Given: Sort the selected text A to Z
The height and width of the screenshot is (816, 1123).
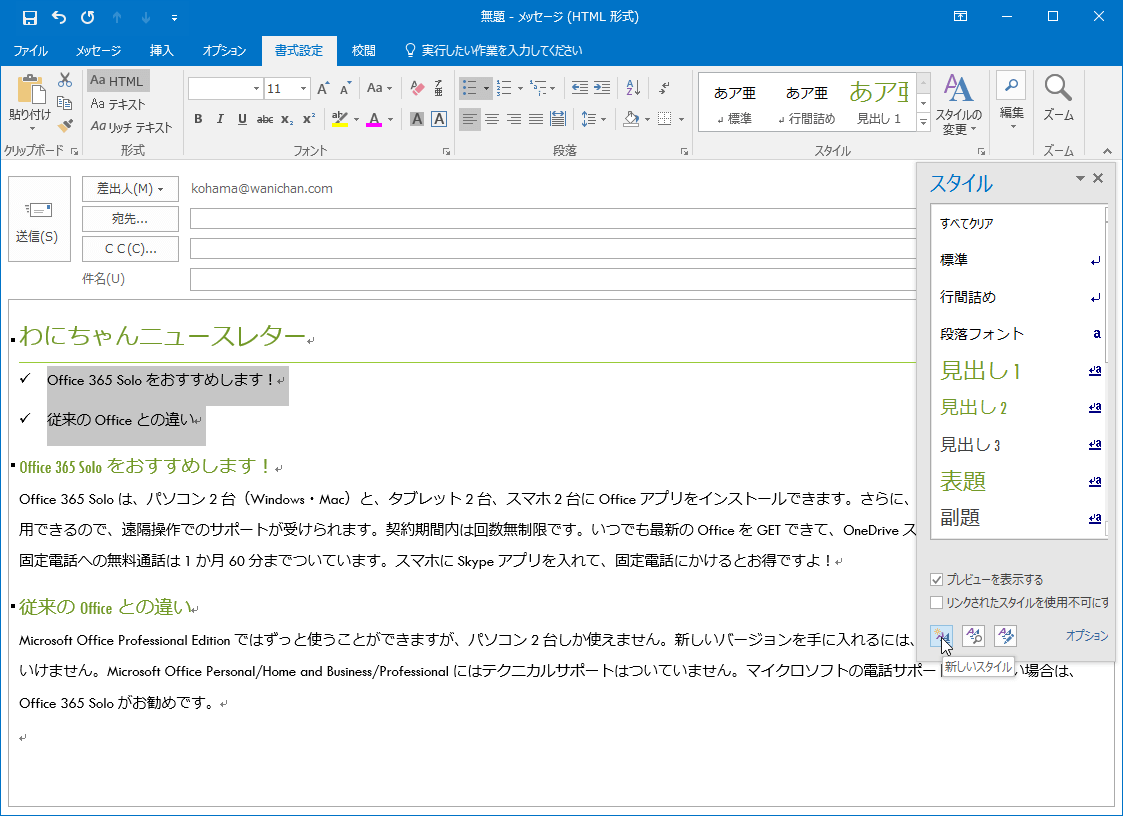Looking at the screenshot, I should (x=633, y=88).
